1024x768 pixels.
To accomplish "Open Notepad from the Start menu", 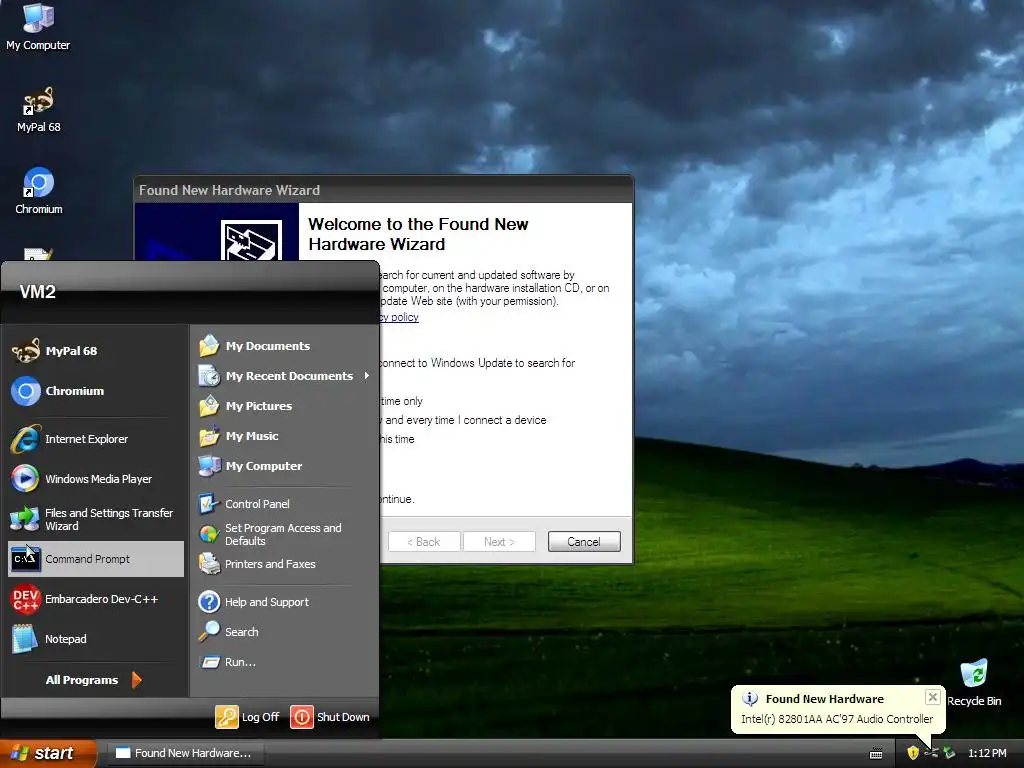I will pyautogui.click(x=95, y=639).
